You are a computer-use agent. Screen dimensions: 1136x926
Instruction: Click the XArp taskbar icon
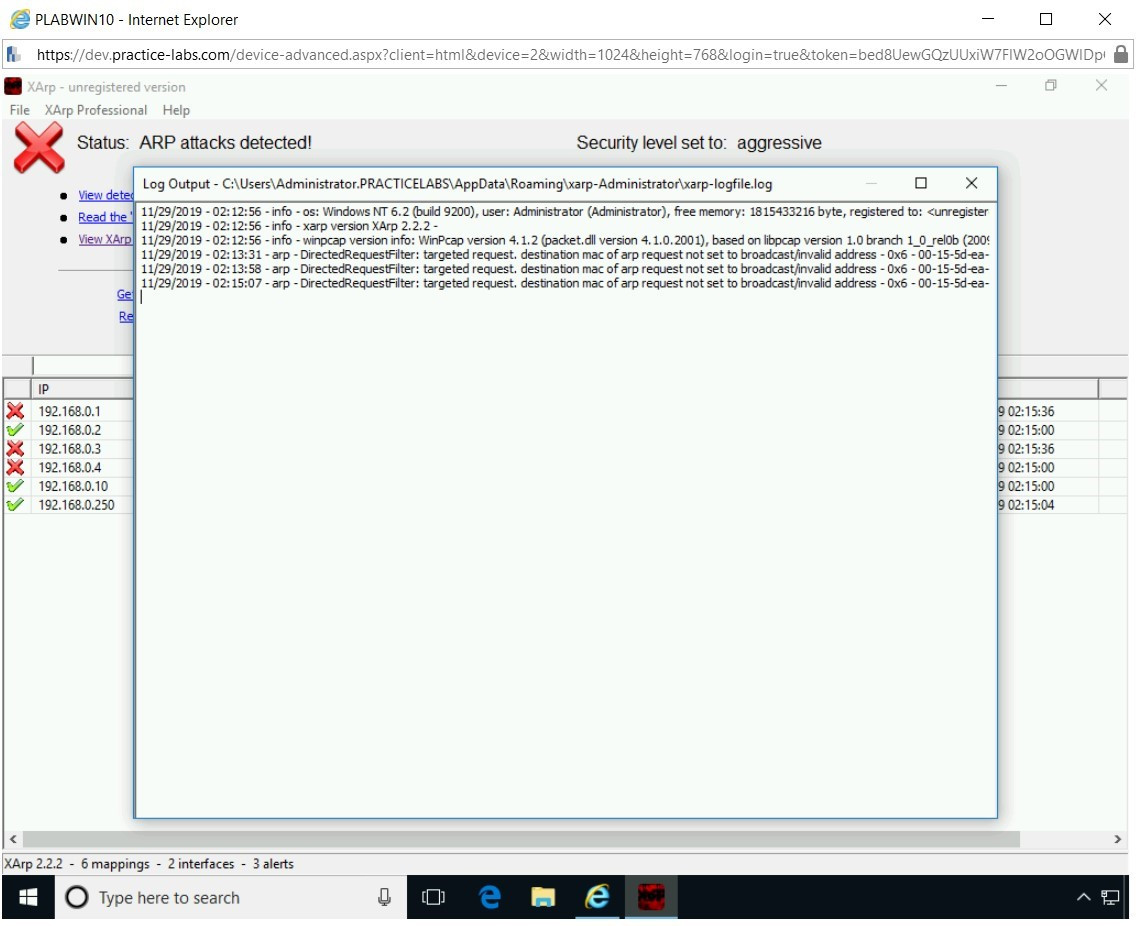651,898
